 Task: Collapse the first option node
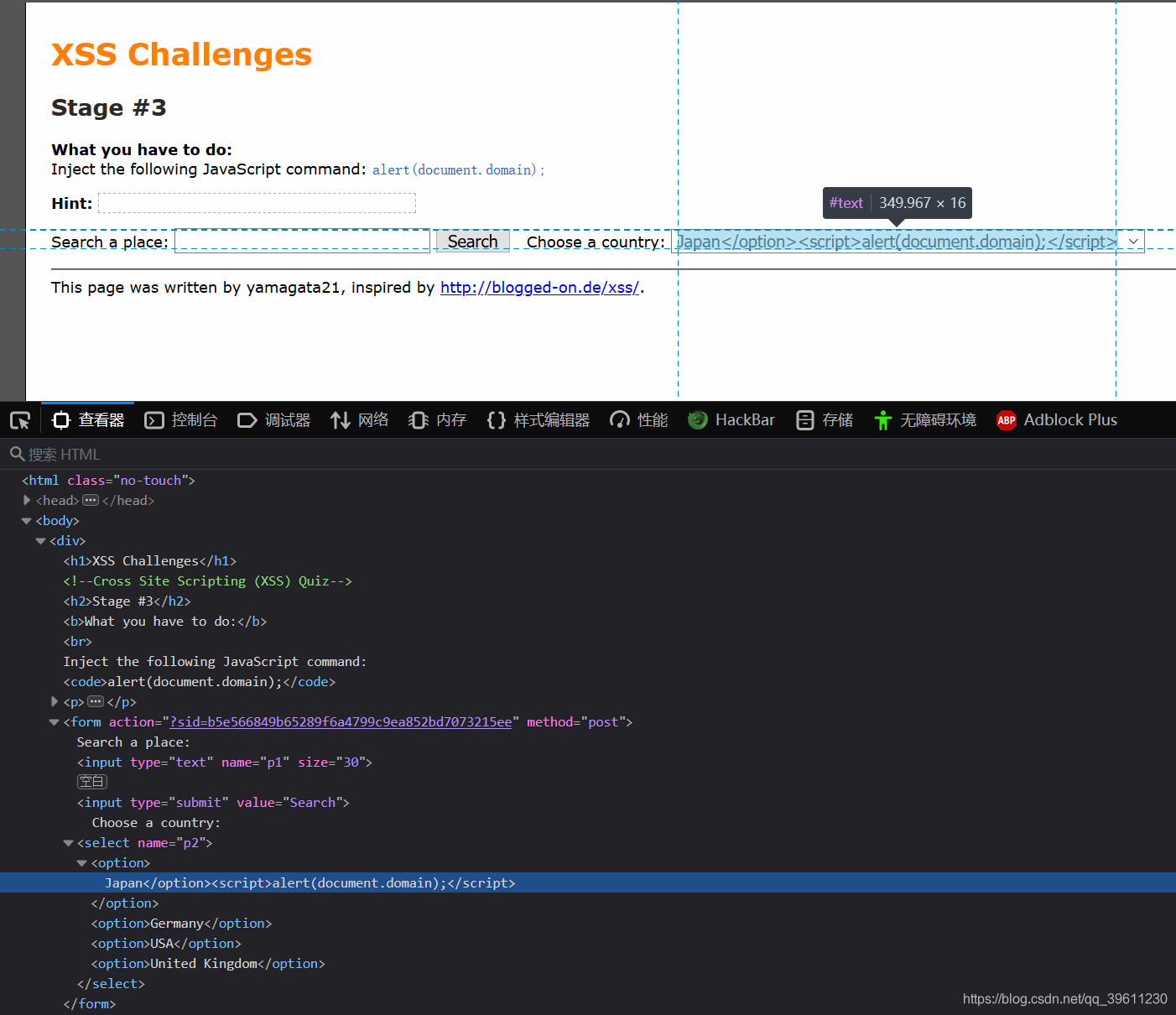tap(82, 863)
